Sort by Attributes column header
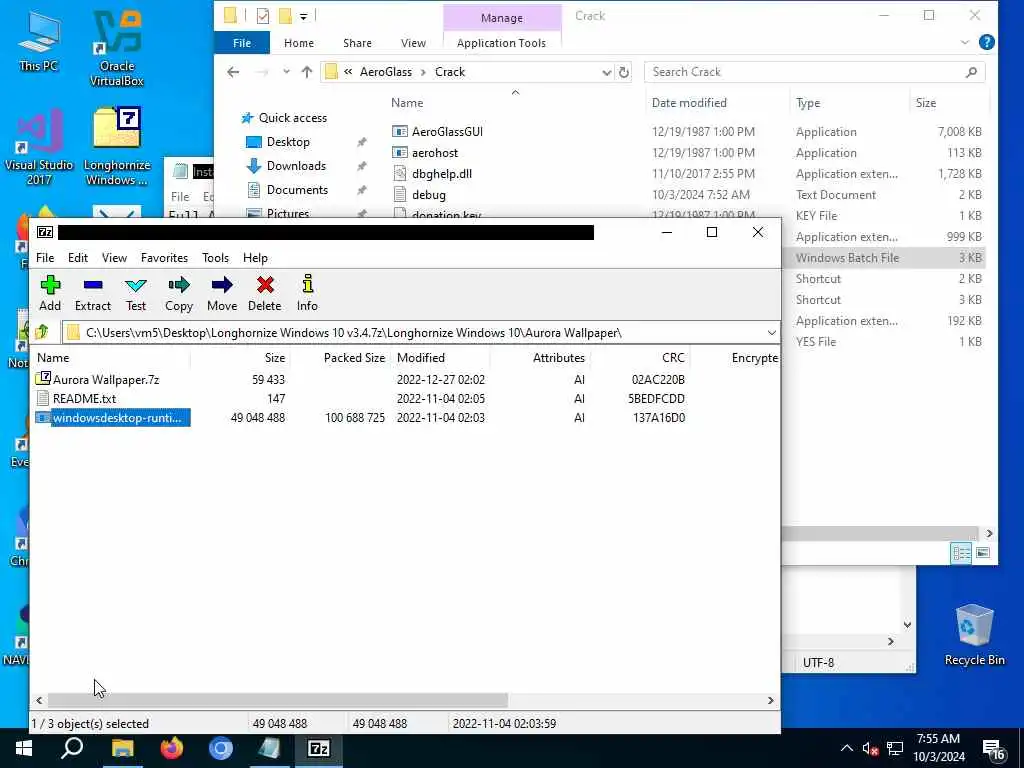The width and height of the screenshot is (1024, 768). [x=540, y=358]
